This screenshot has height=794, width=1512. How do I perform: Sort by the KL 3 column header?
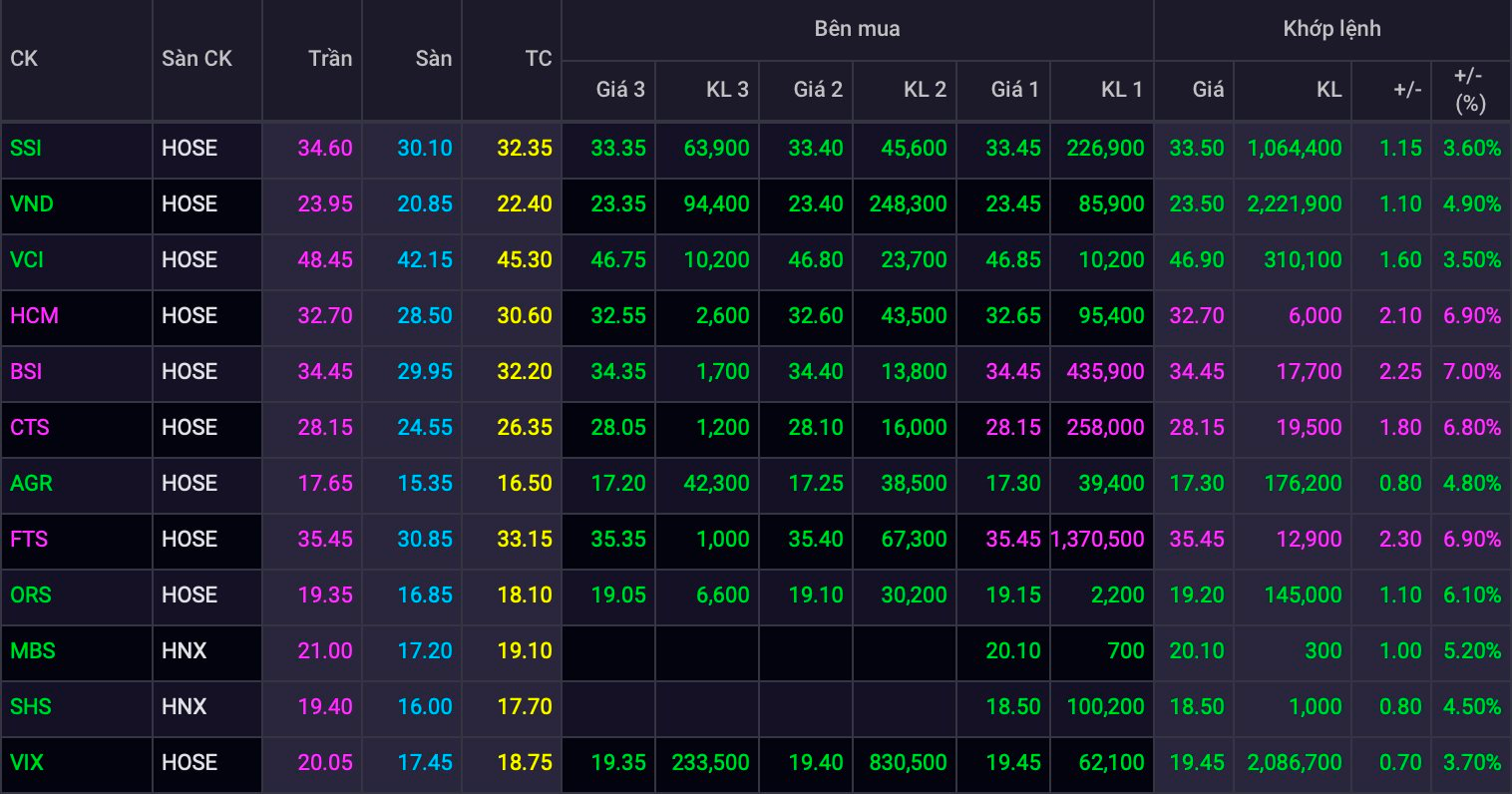[x=727, y=90]
